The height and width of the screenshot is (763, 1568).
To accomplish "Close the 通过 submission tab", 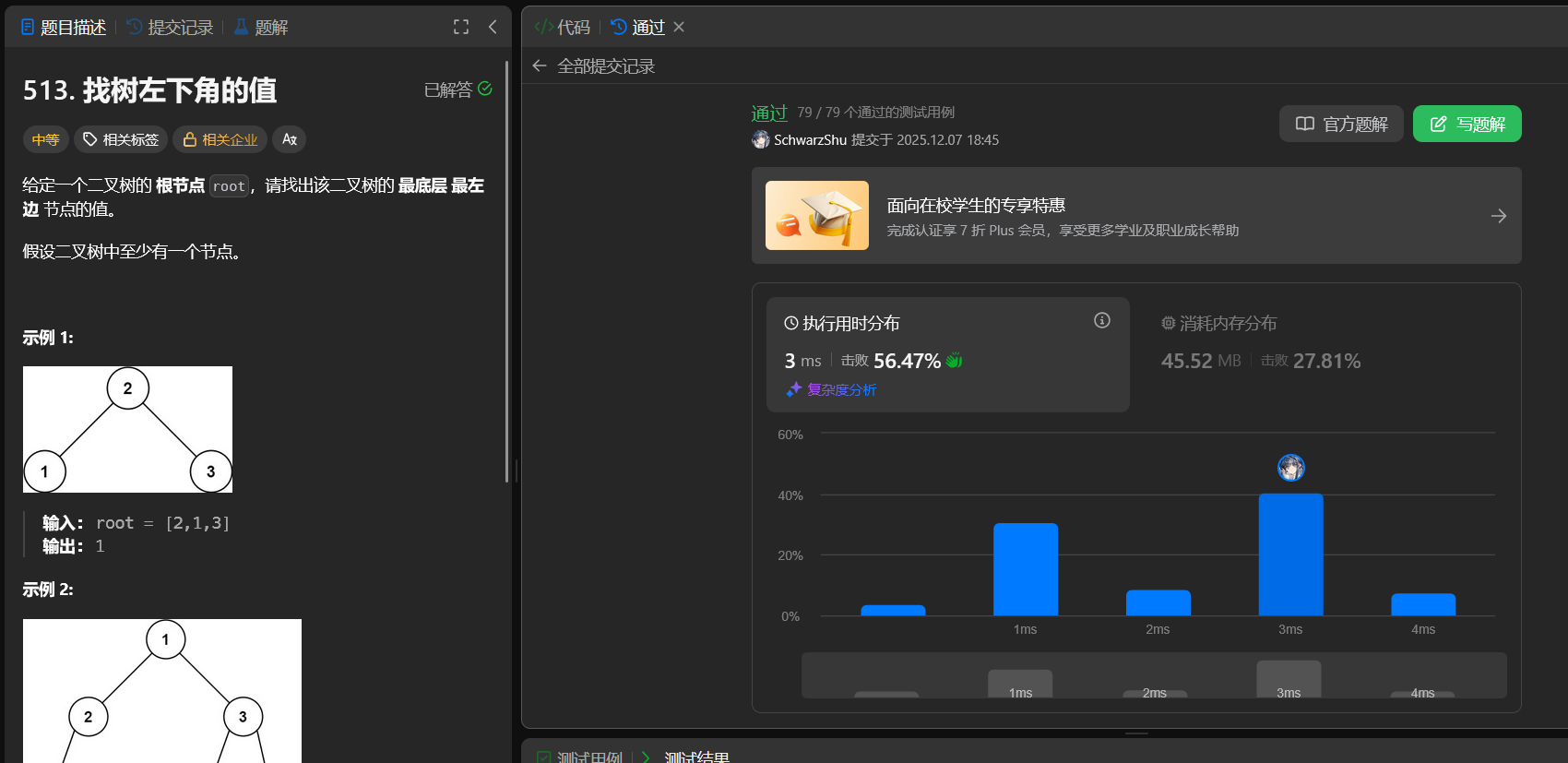I will point(679,27).
